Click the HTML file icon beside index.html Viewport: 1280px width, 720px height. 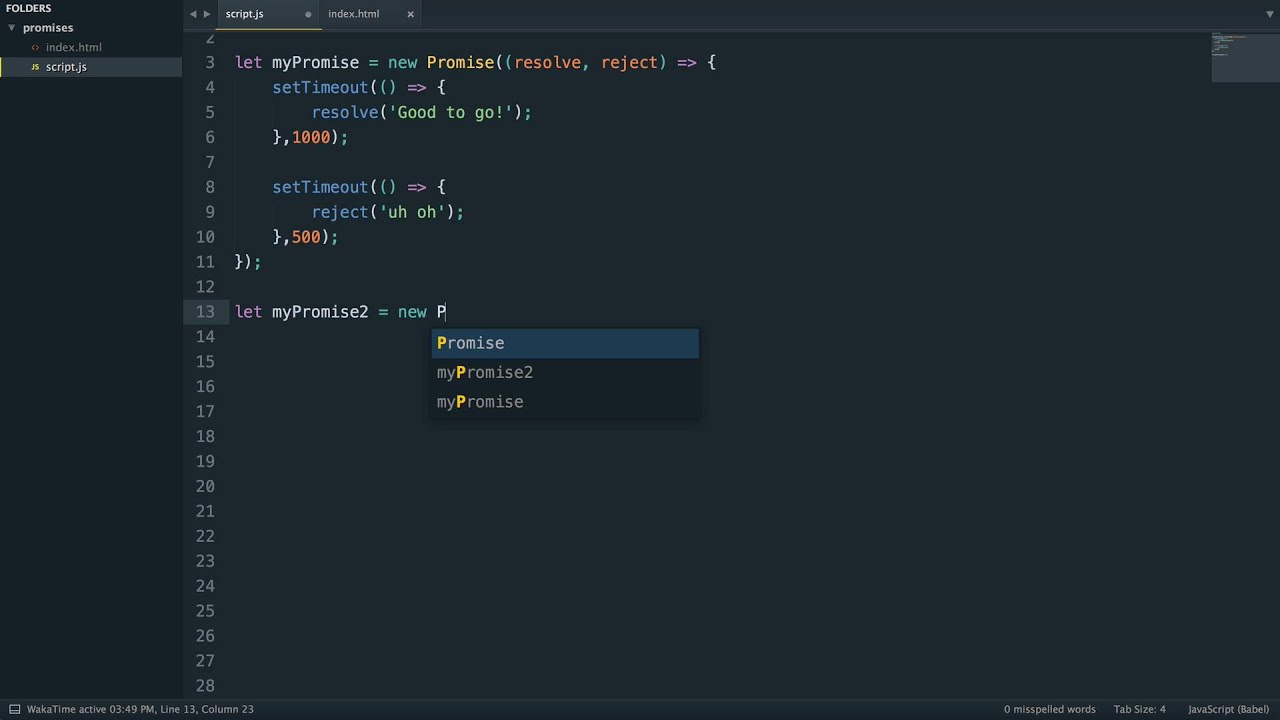coord(35,47)
